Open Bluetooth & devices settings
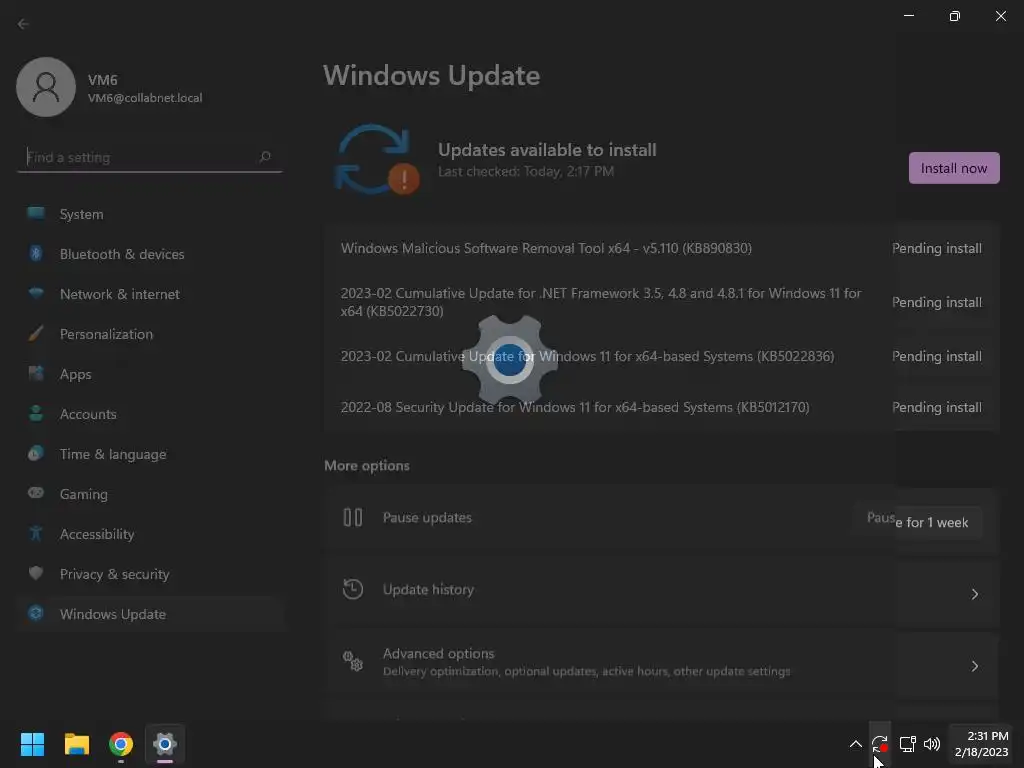Screen dimensions: 1024x768 [150, 254]
